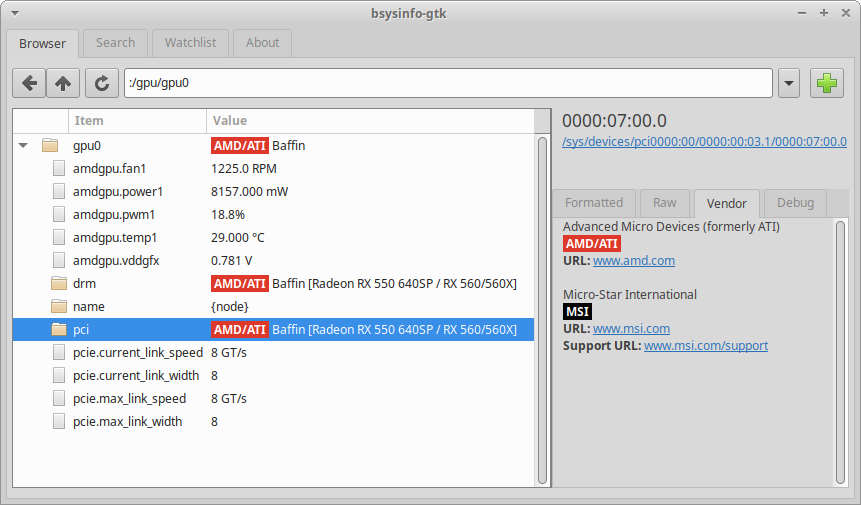Select the amdgpu.power1 row label

(x=118, y=192)
